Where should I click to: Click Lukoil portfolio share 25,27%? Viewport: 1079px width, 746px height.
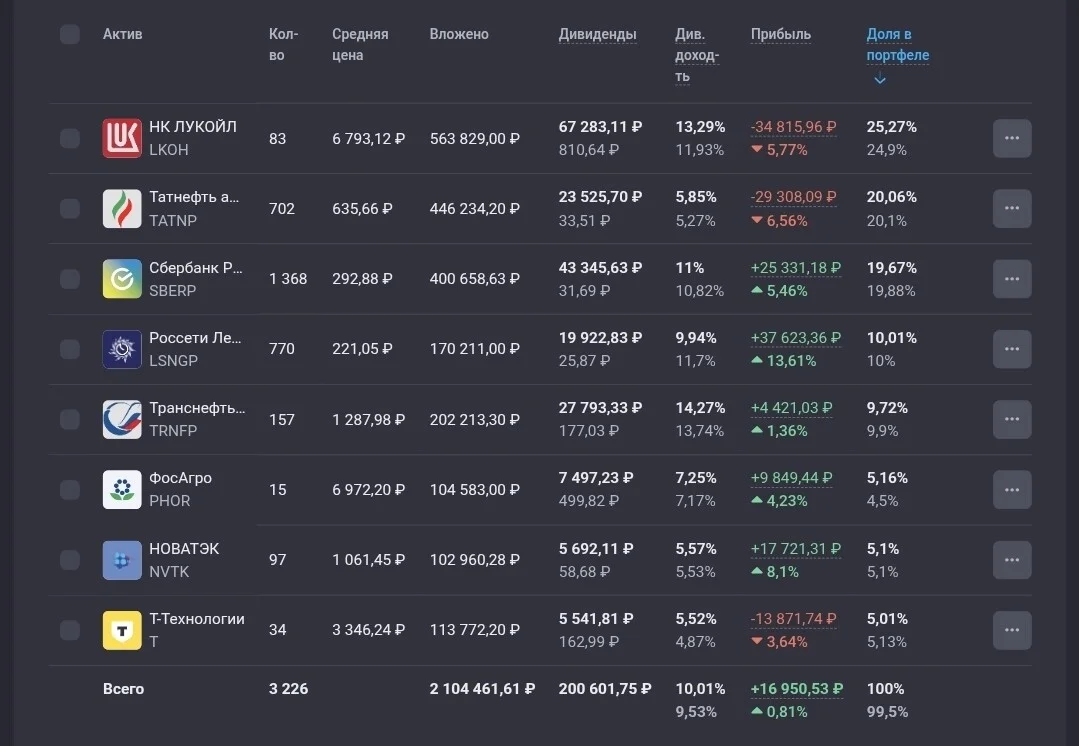coord(891,127)
